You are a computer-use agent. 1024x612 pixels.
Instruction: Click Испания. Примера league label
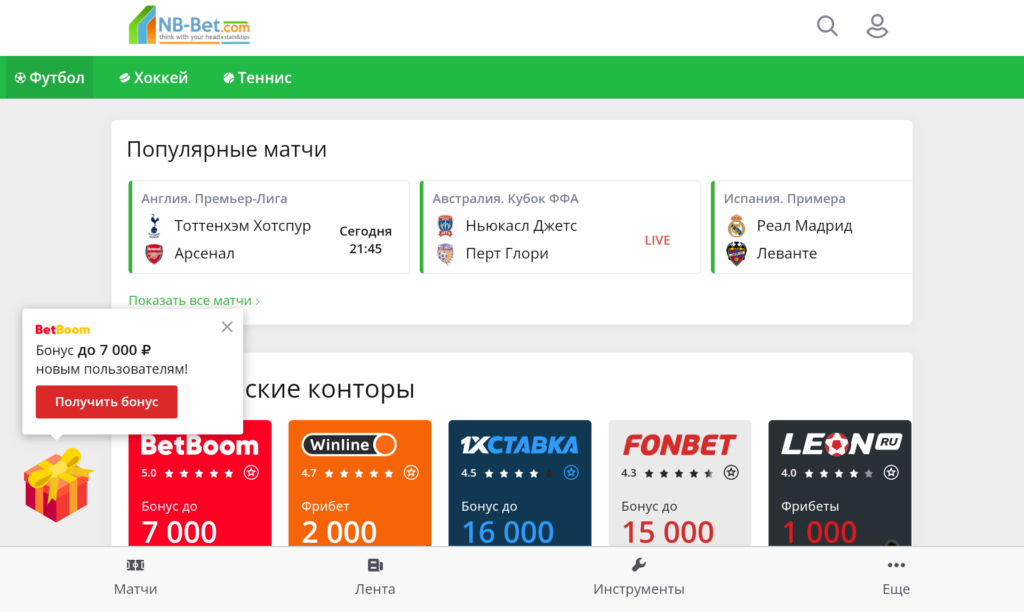point(784,199)
